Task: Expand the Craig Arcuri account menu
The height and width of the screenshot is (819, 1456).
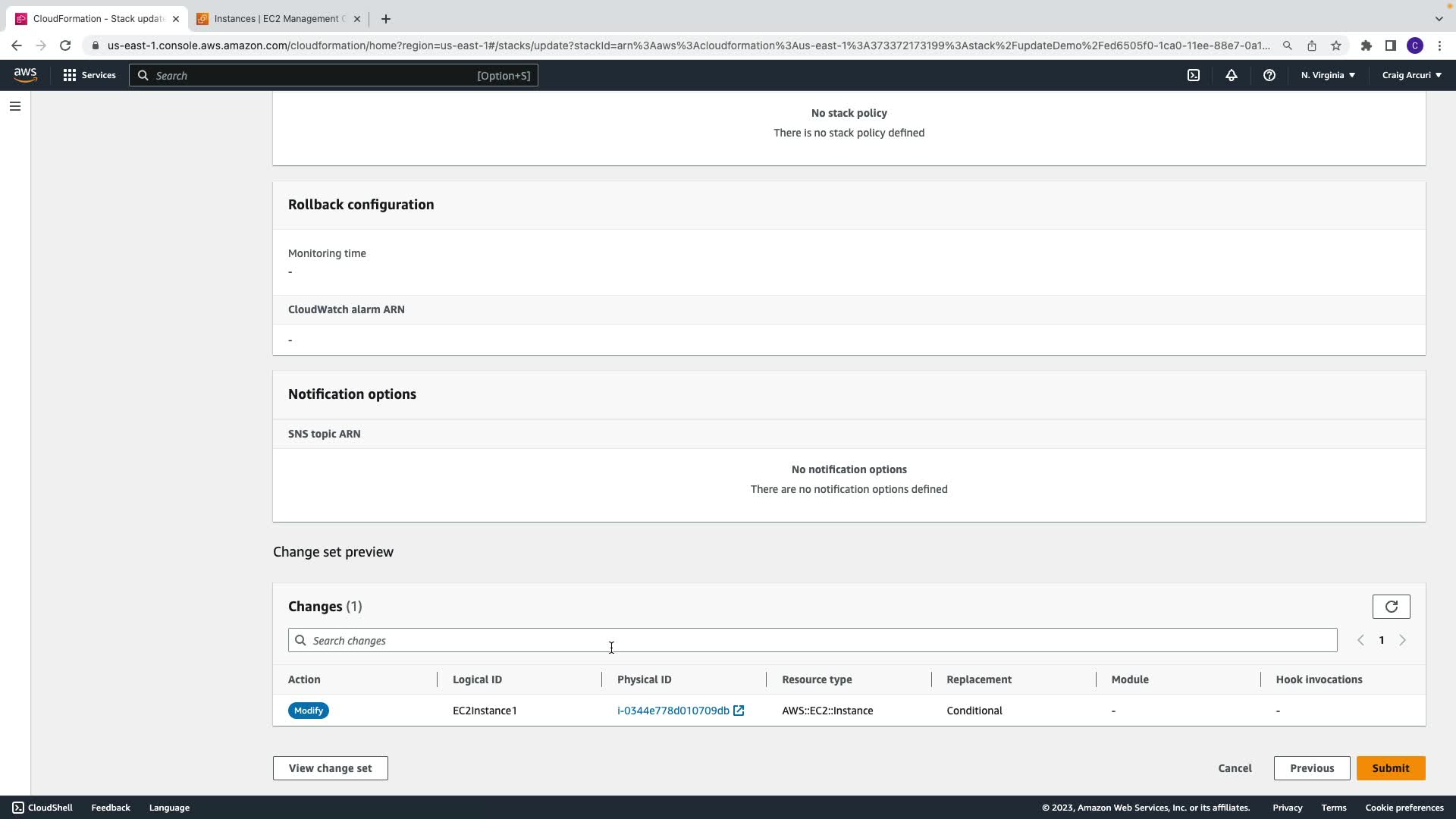Action: point(1411,75)
